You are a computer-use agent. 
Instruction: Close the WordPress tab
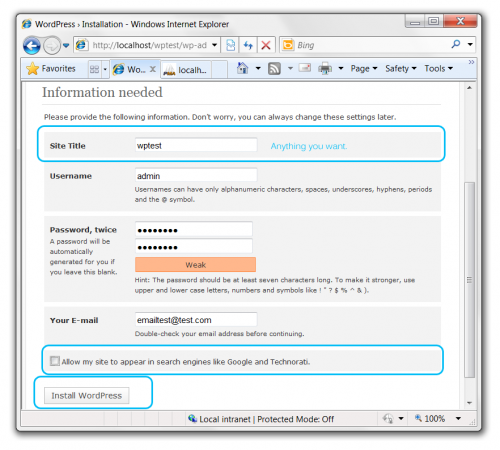pyautogui.click(x=153, y=69)
